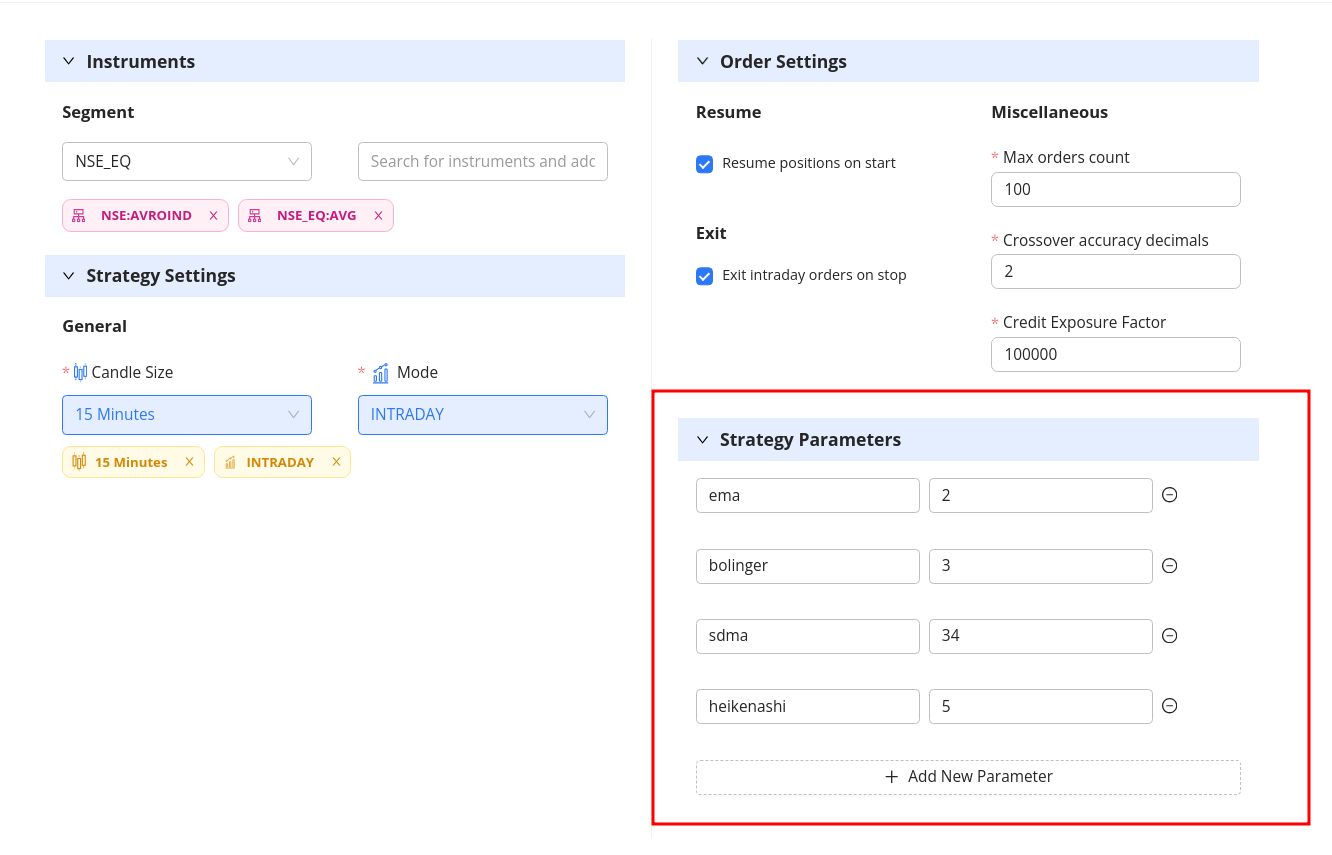
Task: Click the General heading
Action: click(x=94, y=326)
